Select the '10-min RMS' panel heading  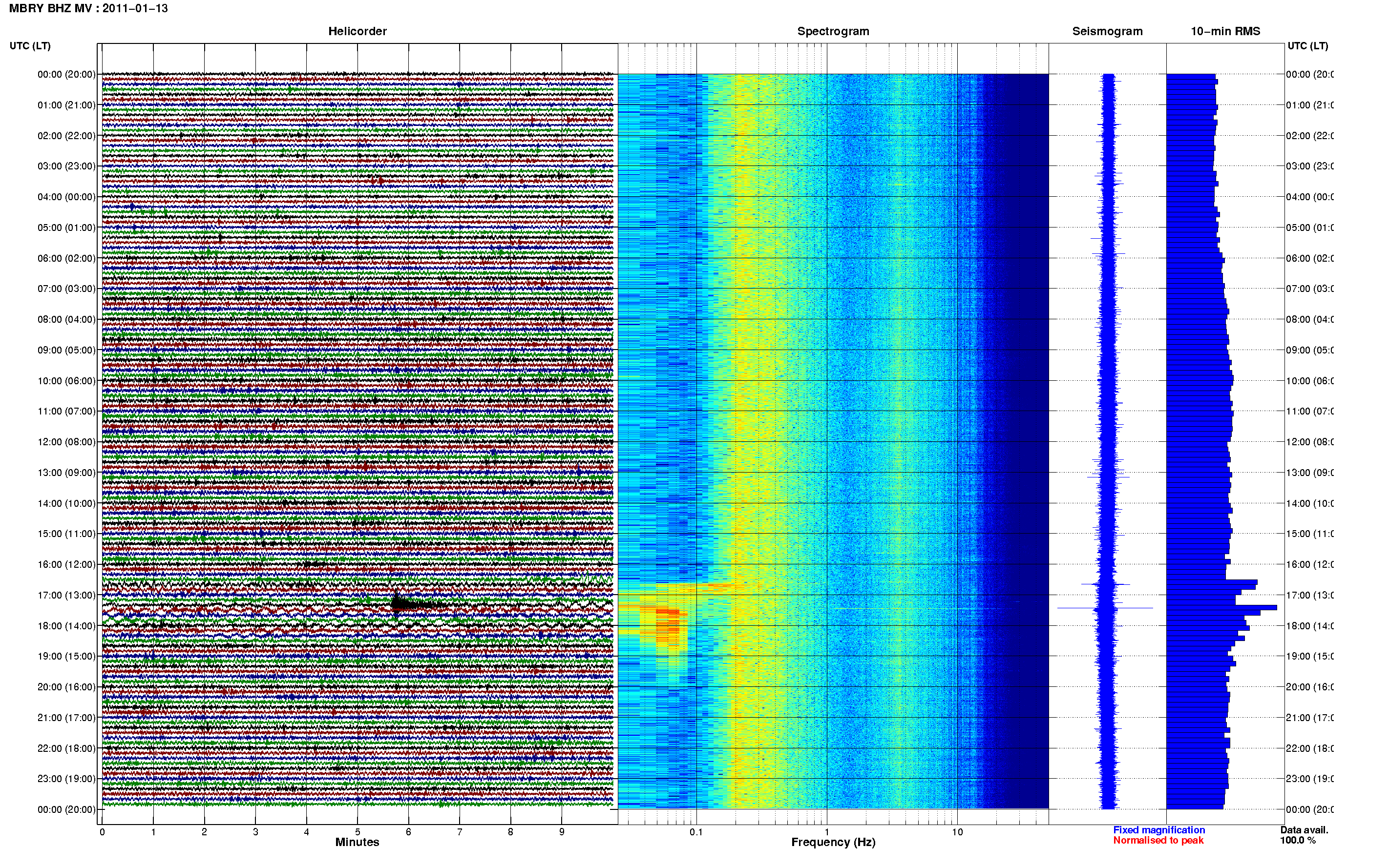1225,31
